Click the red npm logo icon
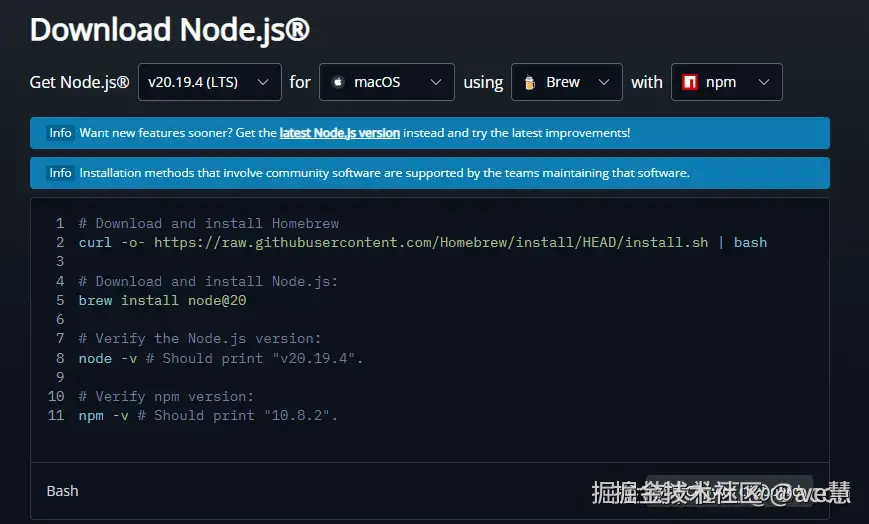Screen dimensions: 869x524 (x=689, y=82)
